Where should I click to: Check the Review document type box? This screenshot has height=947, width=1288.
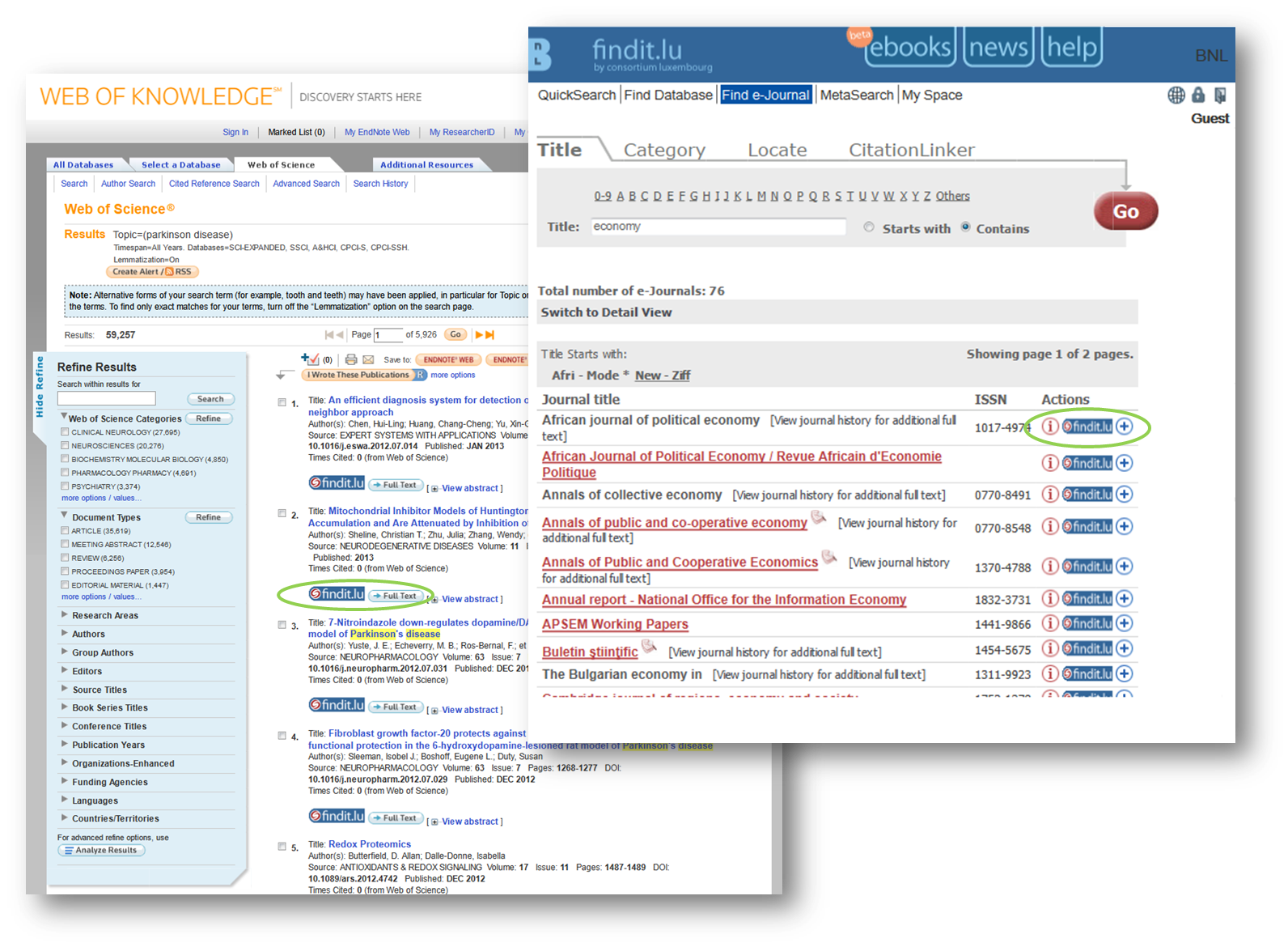(65, 558)
